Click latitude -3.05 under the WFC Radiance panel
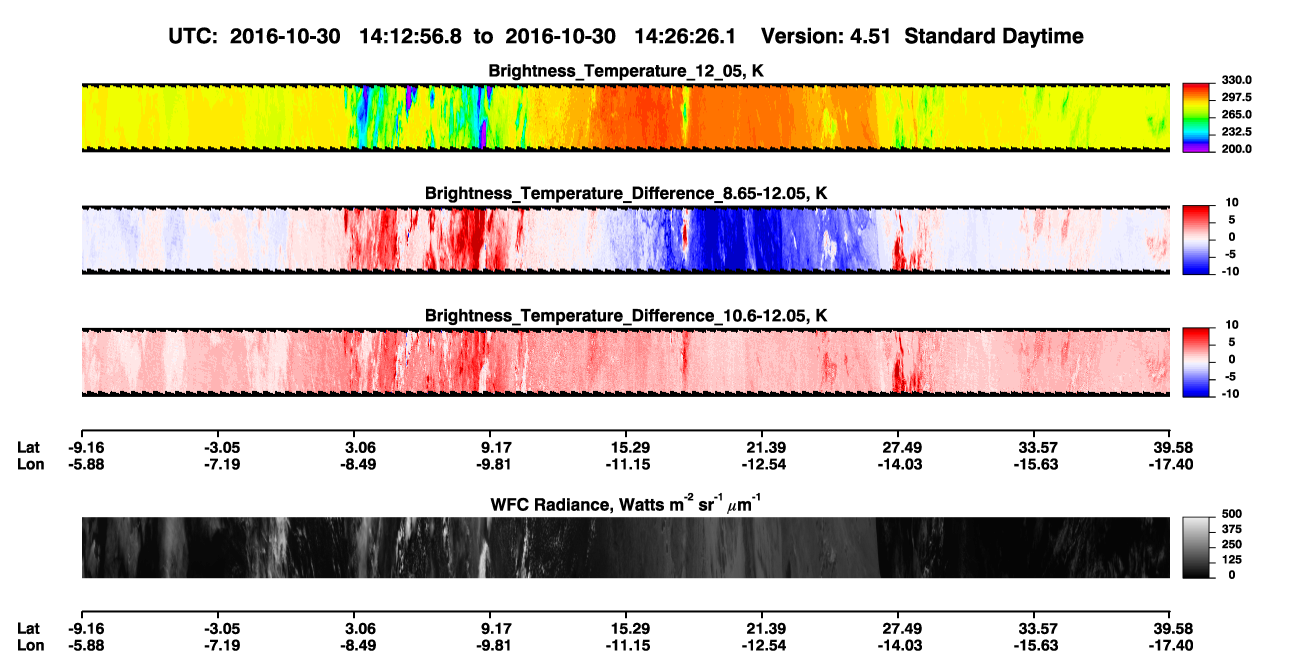The height and width of the screenshot is (667, 1300). pyautogui.click(x=222, y=628)
